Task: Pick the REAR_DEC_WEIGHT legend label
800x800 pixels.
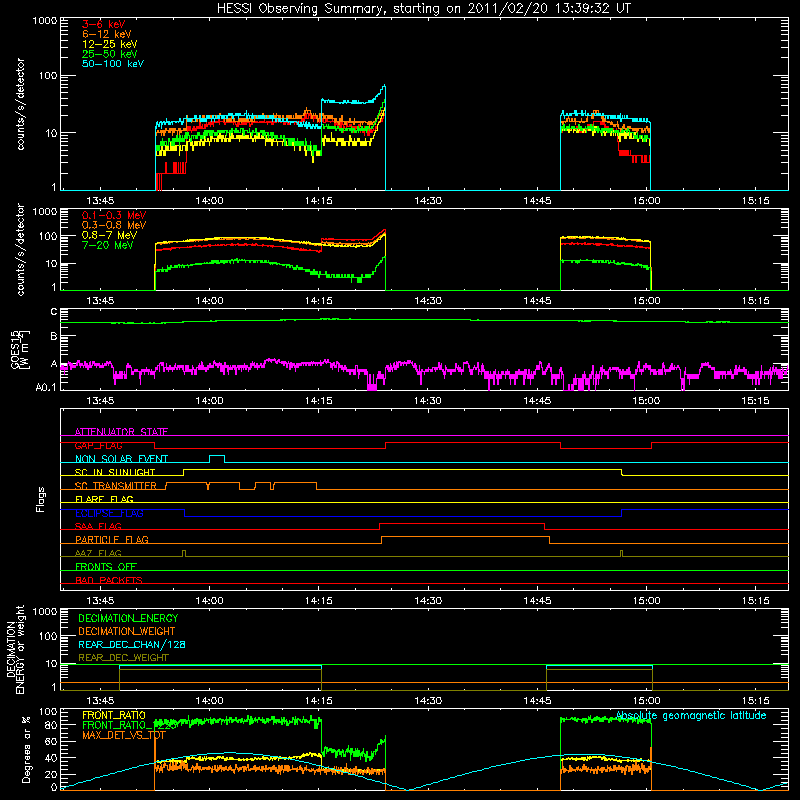Action: tap(123, 658)
